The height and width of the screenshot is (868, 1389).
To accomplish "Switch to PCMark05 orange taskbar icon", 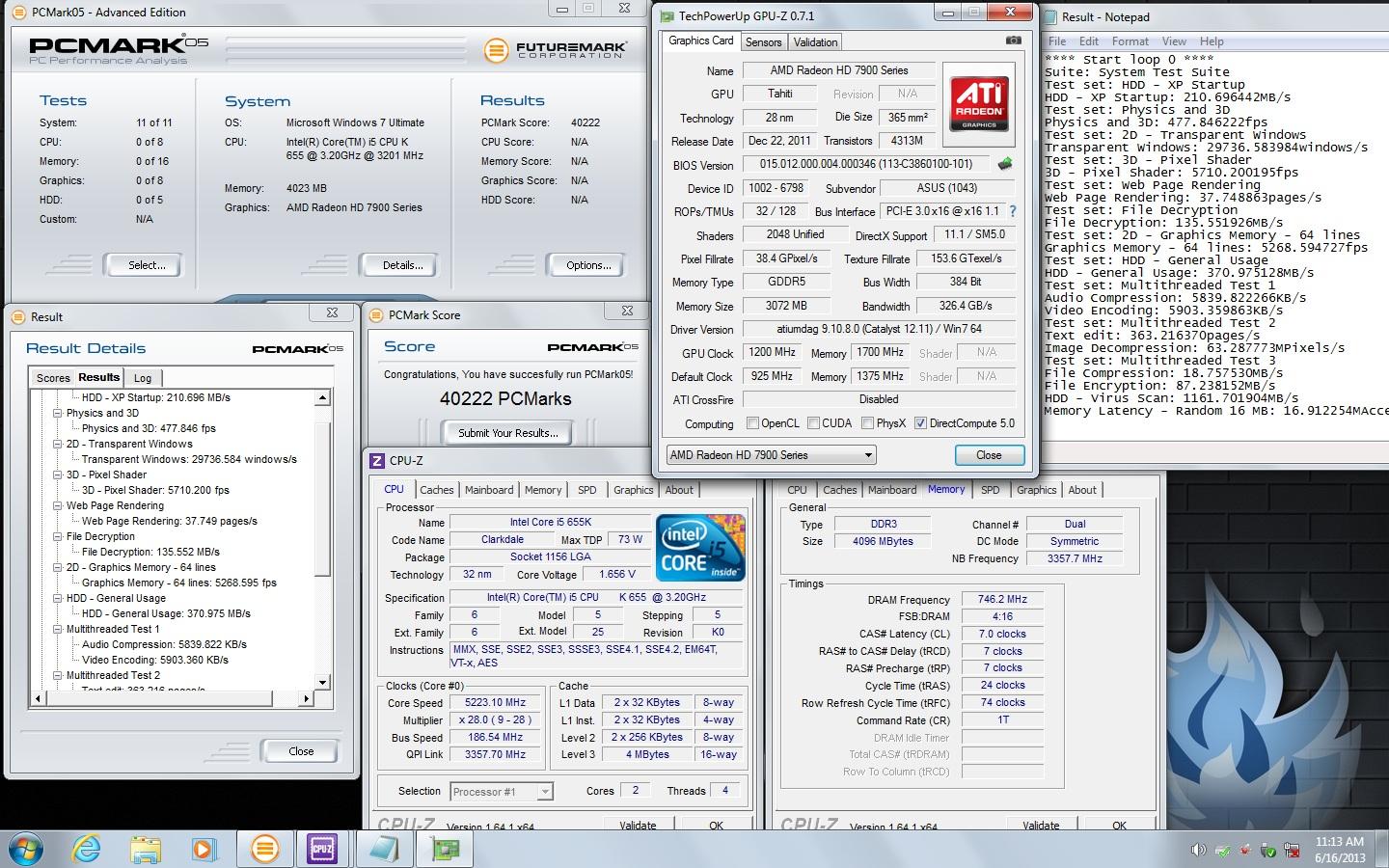I will pyautogui.click(x=264, y=849).
